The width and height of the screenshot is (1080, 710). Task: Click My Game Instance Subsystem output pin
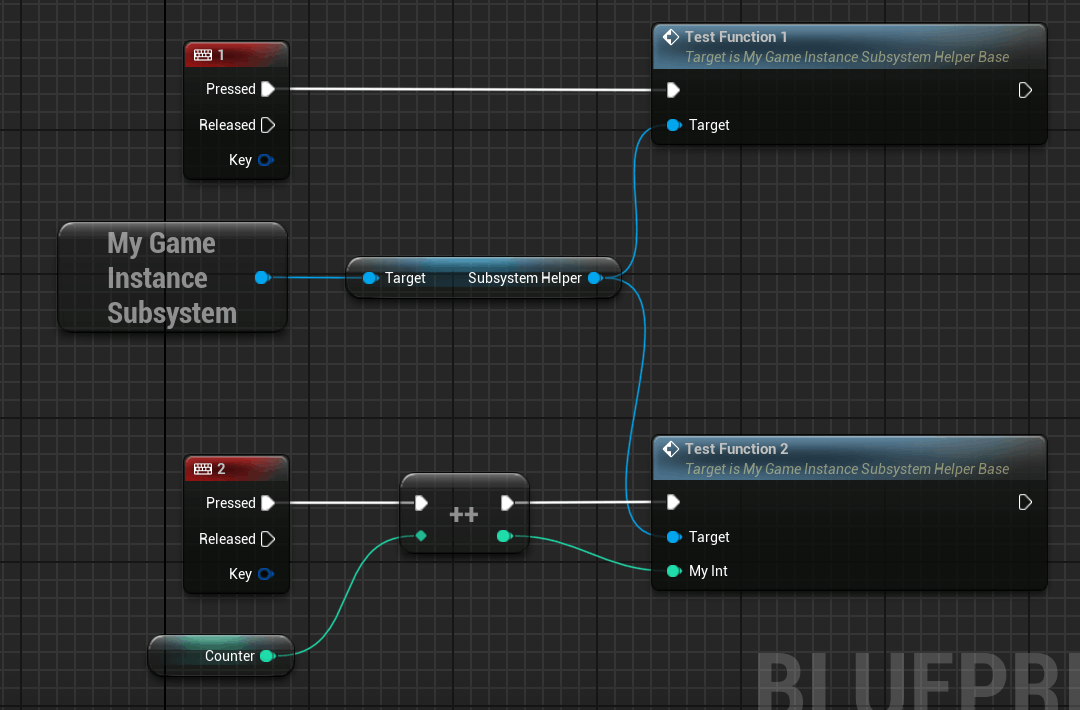coord(262,278)
